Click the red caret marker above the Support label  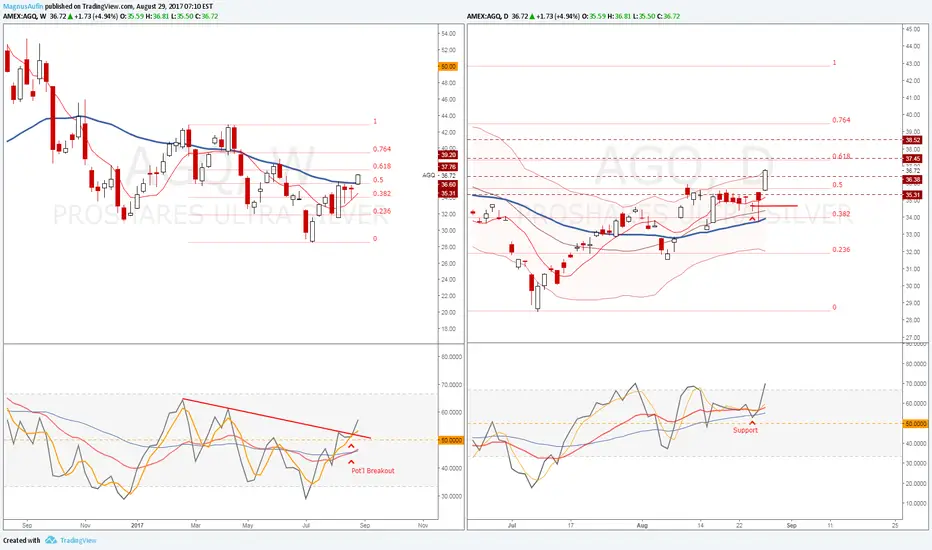pos(752,422)
